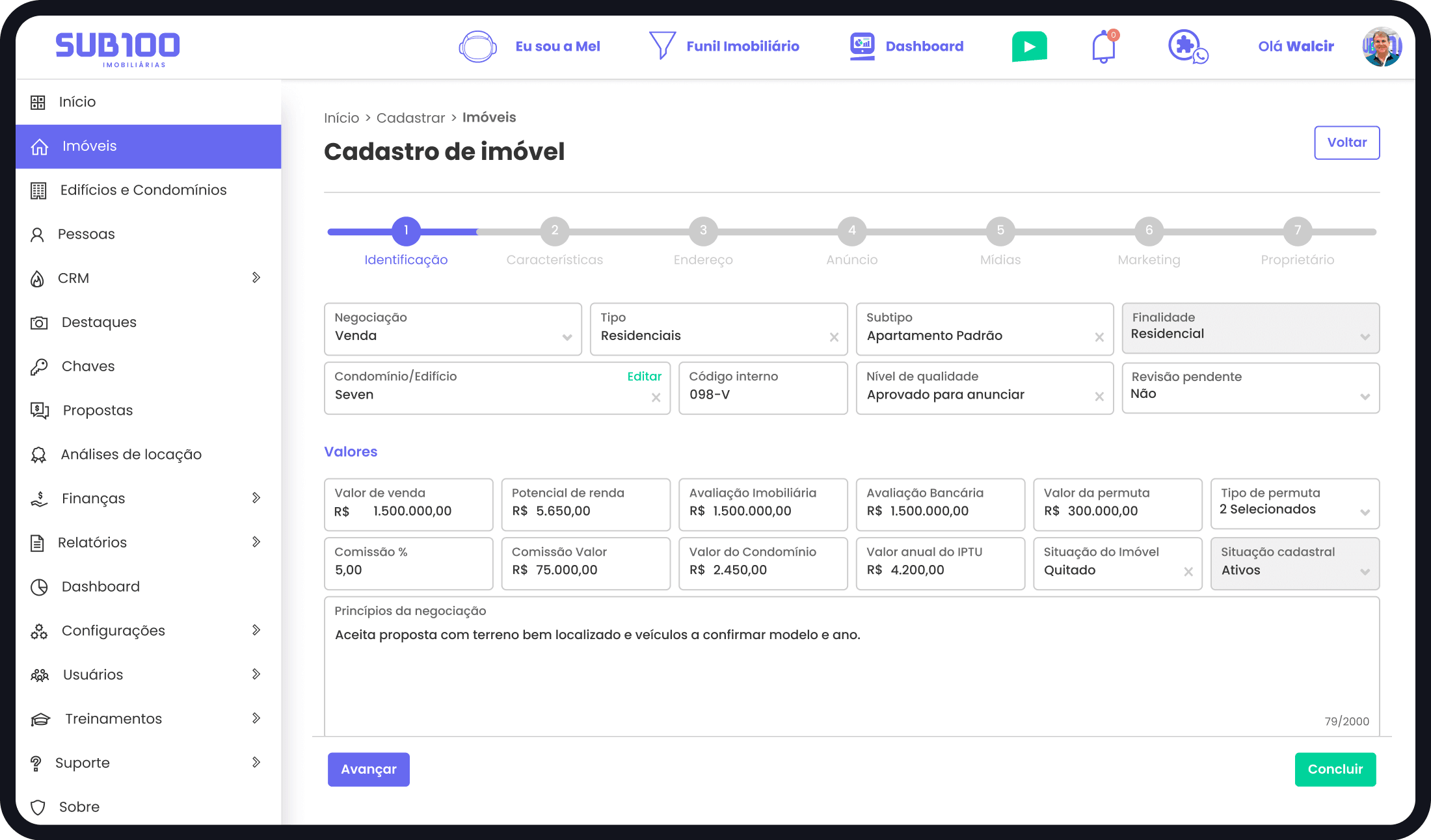Expand the Suporte submenu chevron
1431x840 pixels.
pyautogui.click(x=256, y=762)
